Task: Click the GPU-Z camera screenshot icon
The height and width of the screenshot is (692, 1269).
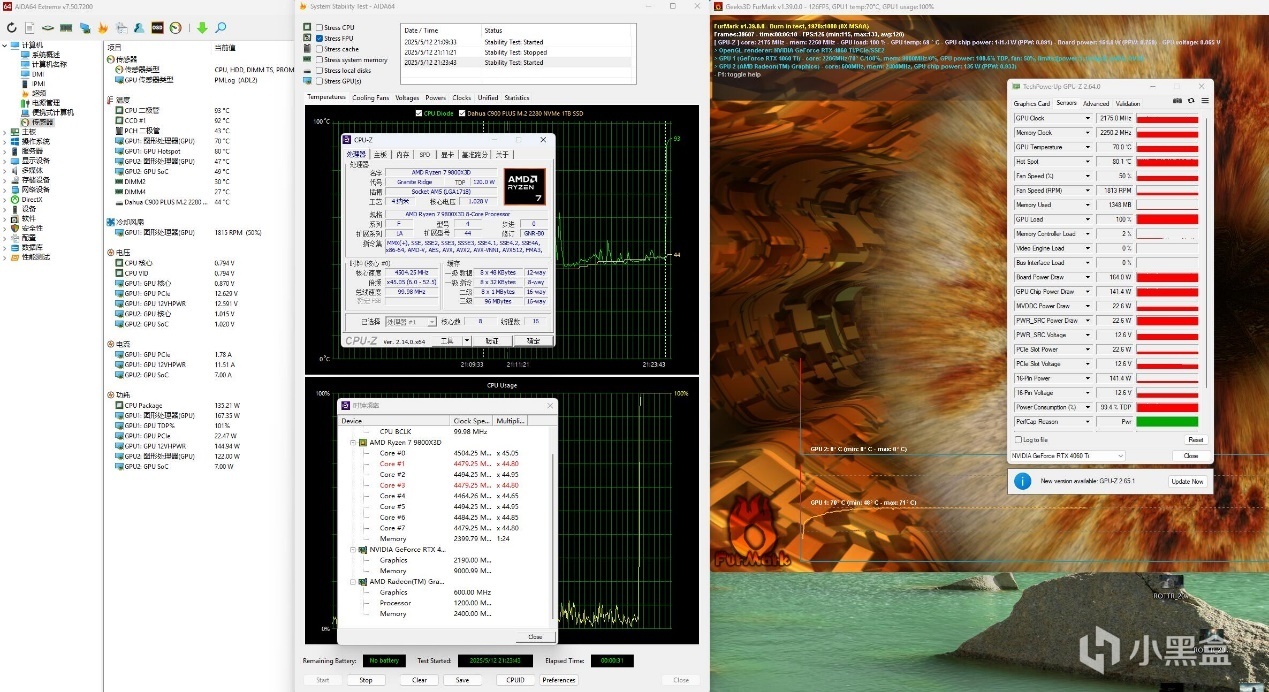Action: [x=1177, y=102]
